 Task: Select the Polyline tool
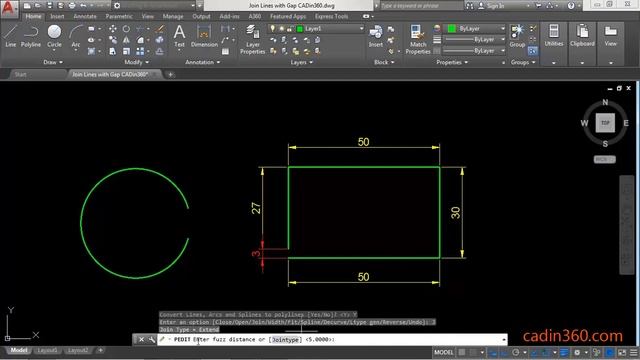coord(31,36)
